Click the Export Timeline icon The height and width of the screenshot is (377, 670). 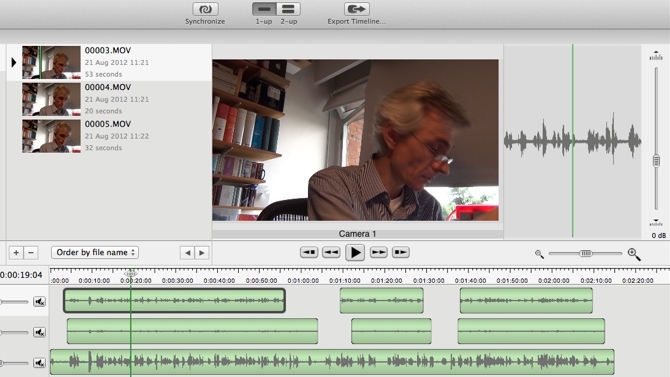pyautogui.click(x=356, y=9)
